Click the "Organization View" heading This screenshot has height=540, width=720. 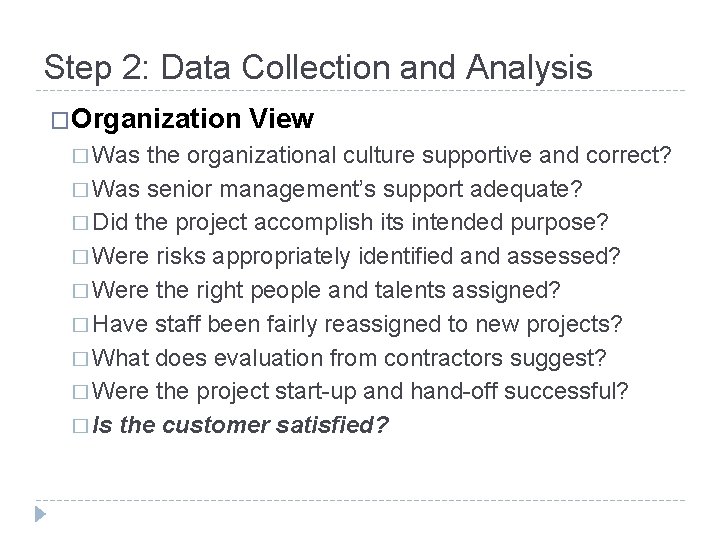tap(192, 121)
